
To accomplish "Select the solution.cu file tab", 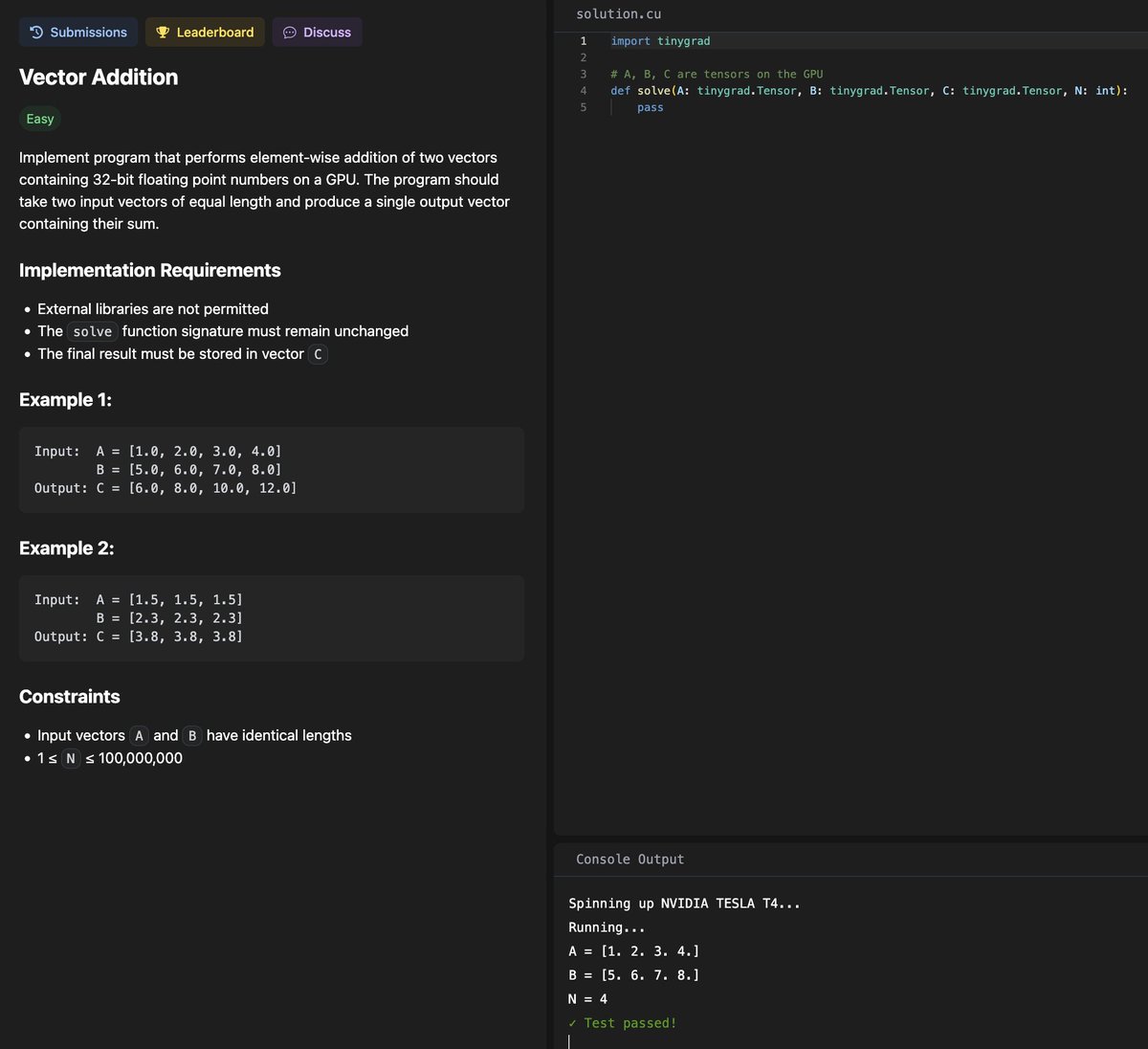I will (x=618, y=14).
